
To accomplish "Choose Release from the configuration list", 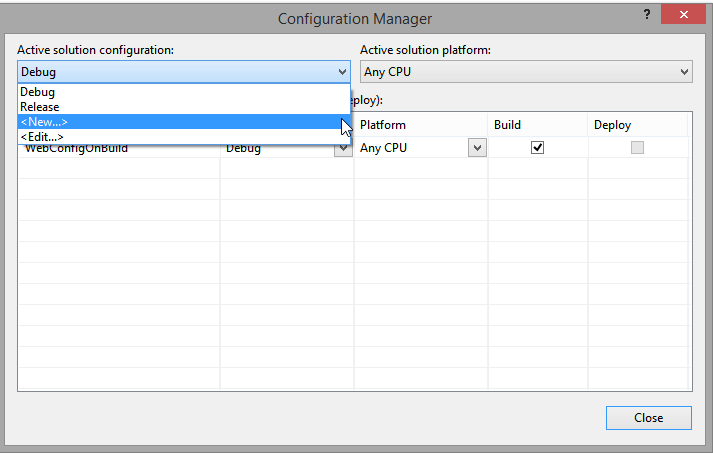I will [184, 107].
